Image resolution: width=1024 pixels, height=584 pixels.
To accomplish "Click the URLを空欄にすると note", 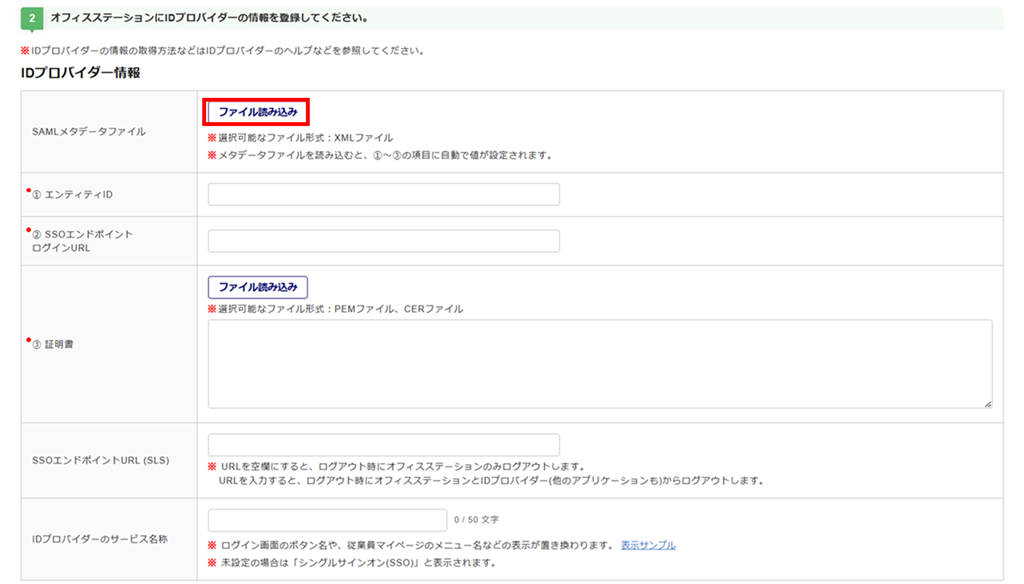I will point(396,466).
